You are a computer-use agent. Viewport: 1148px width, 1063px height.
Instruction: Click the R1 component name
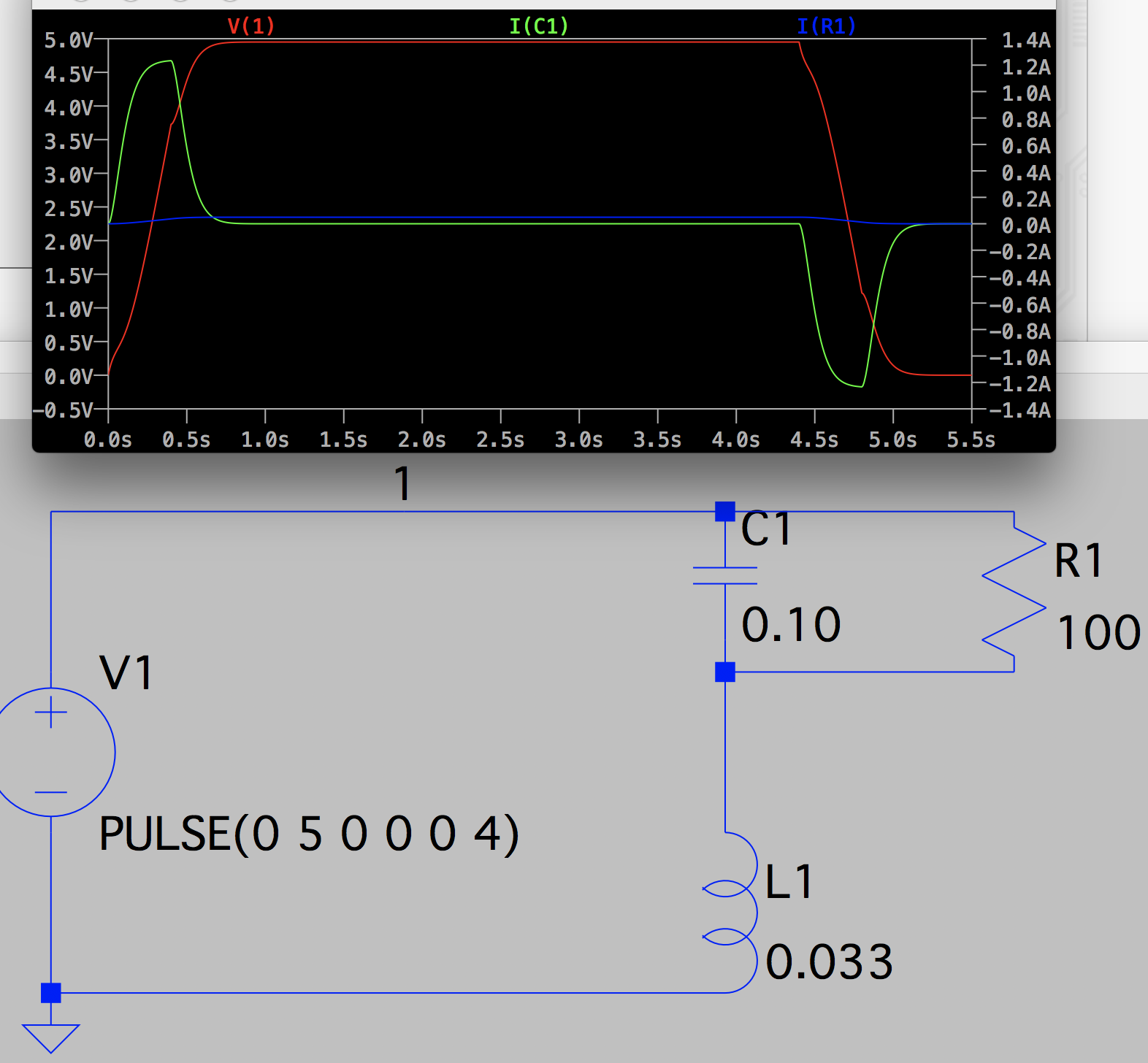[x=1079, y=561]
